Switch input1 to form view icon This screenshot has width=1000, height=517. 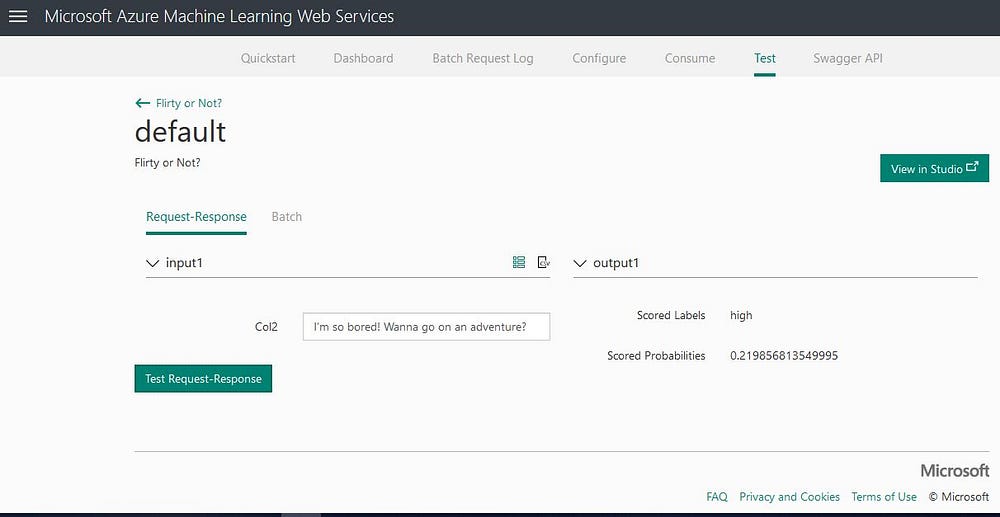(519, 262)
